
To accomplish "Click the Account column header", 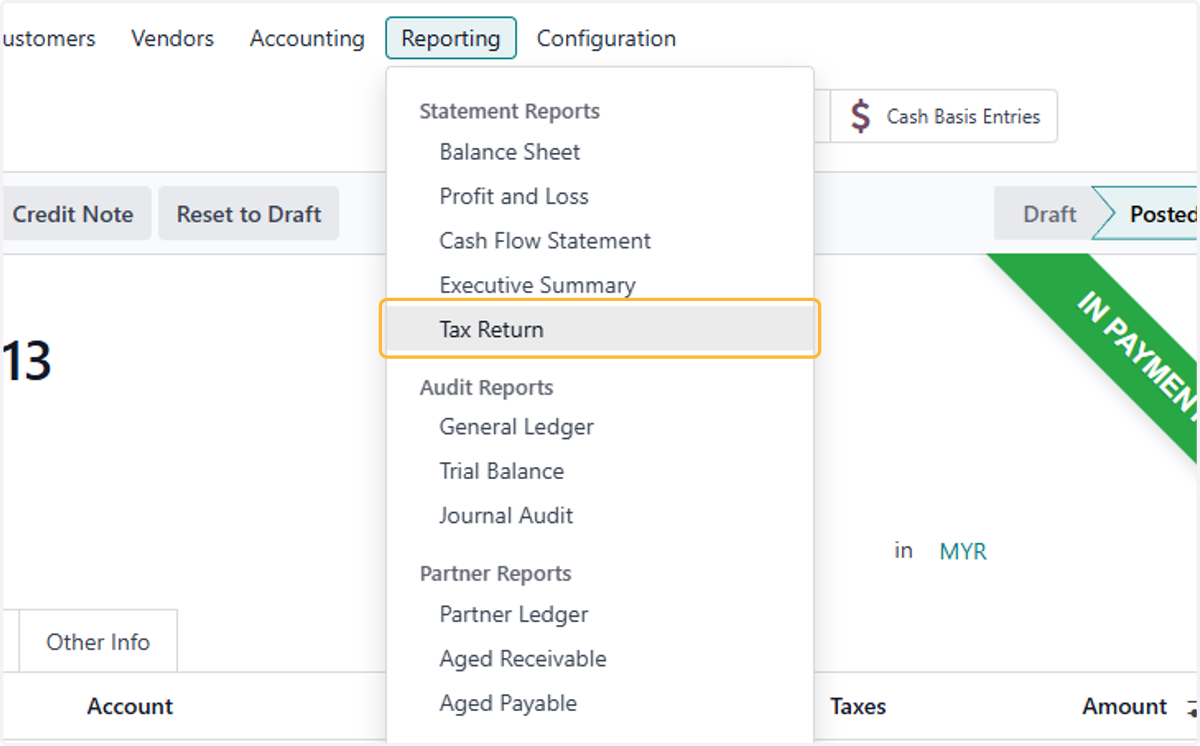I will point(130,707).
